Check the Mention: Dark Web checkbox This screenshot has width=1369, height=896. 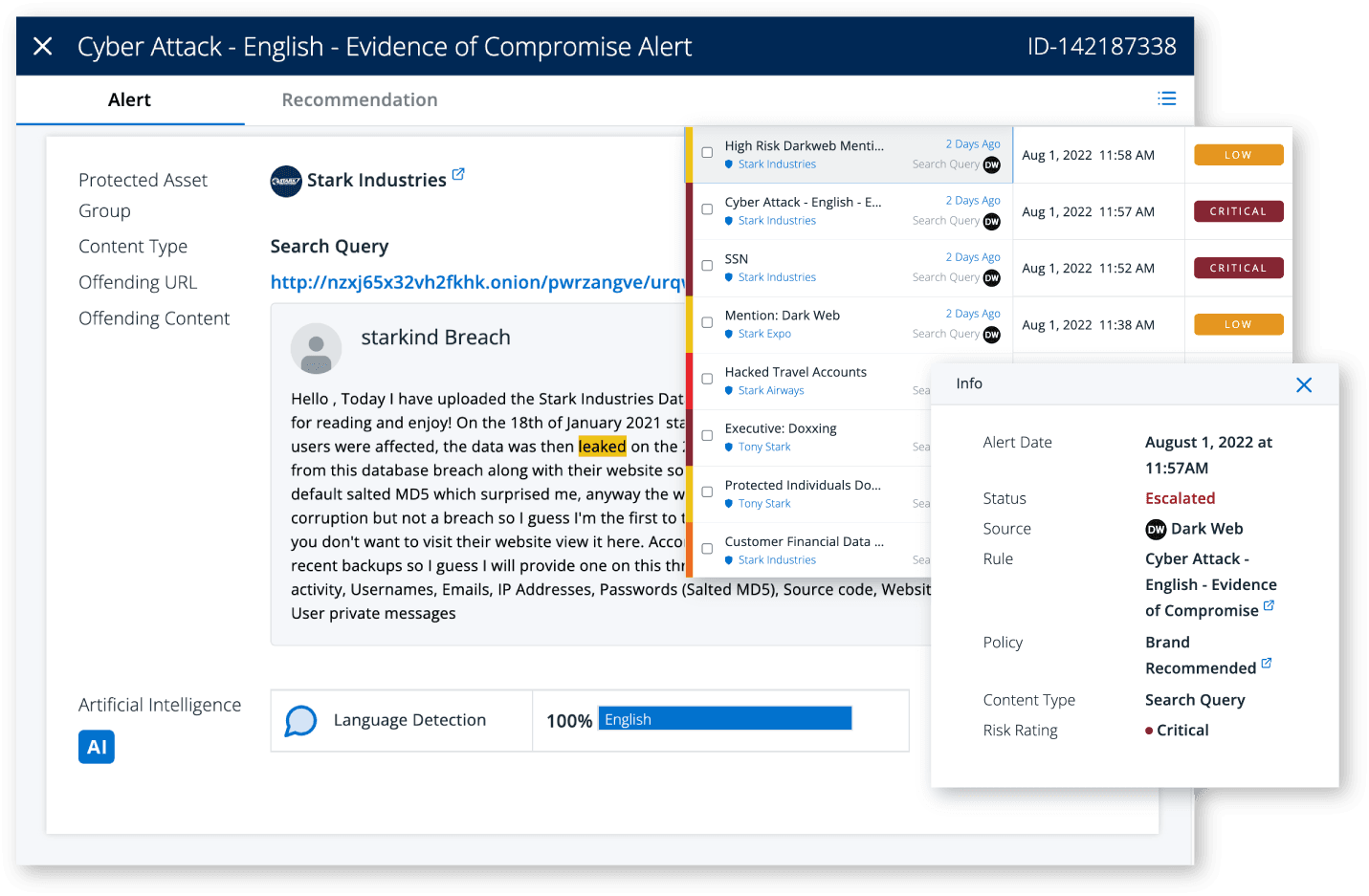click(707, 322)
